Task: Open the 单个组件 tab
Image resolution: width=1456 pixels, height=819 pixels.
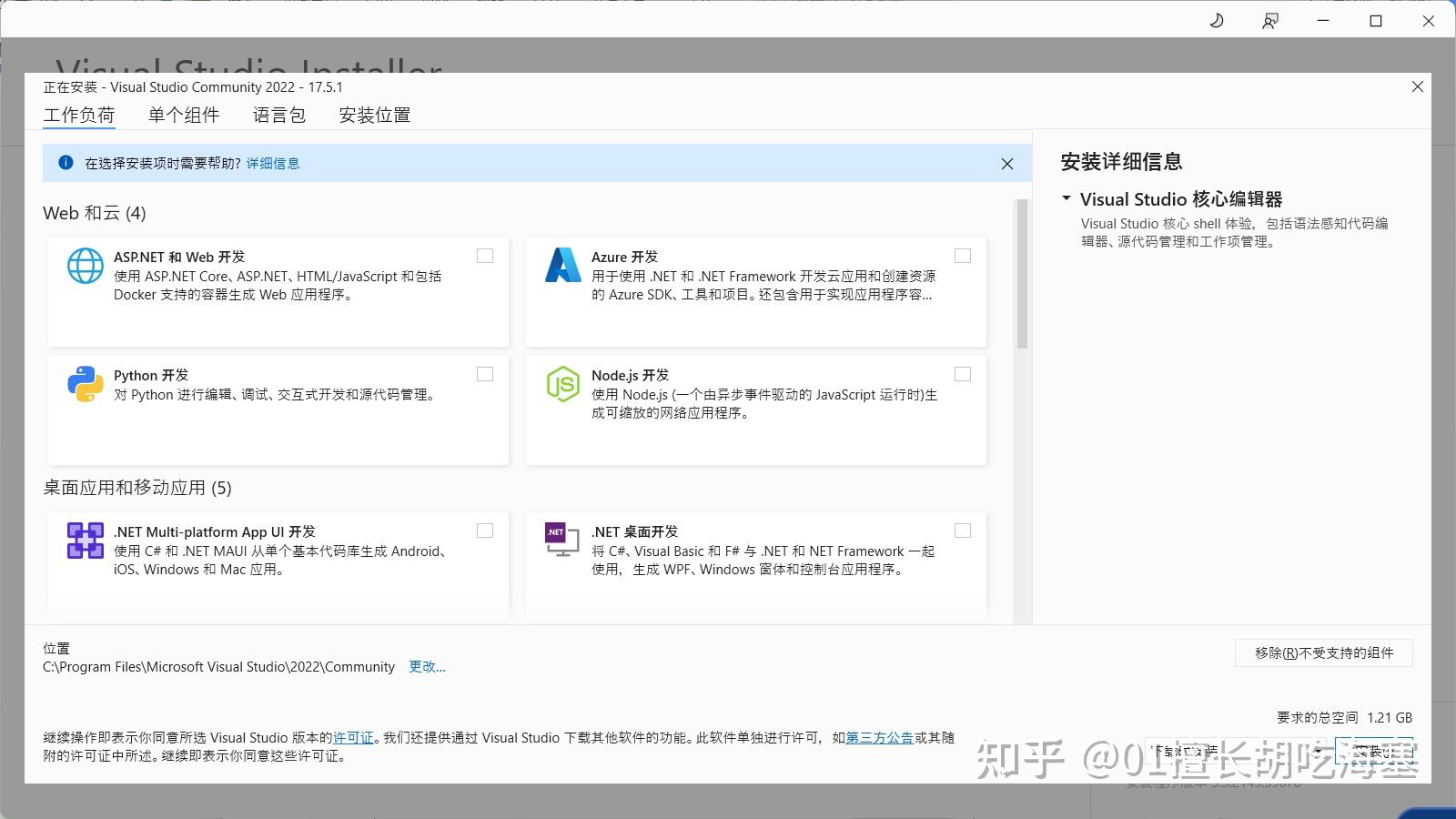Action: 184,115
